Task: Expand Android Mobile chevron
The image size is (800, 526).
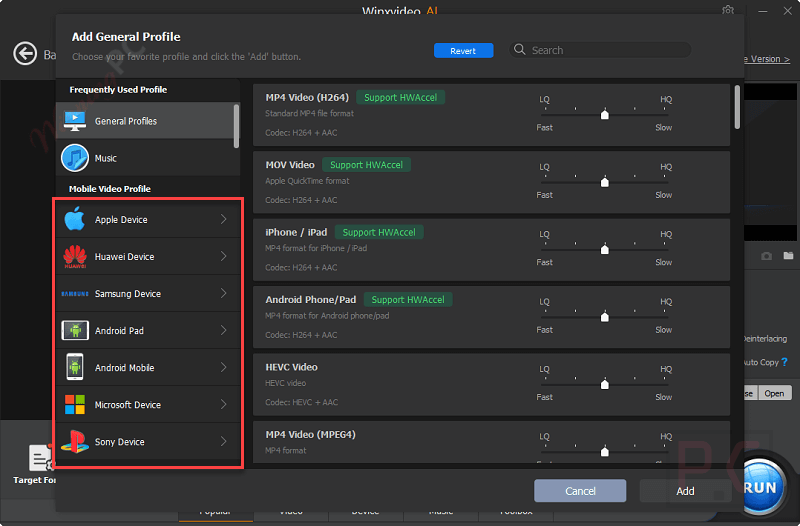Action: tap(223, 367)
